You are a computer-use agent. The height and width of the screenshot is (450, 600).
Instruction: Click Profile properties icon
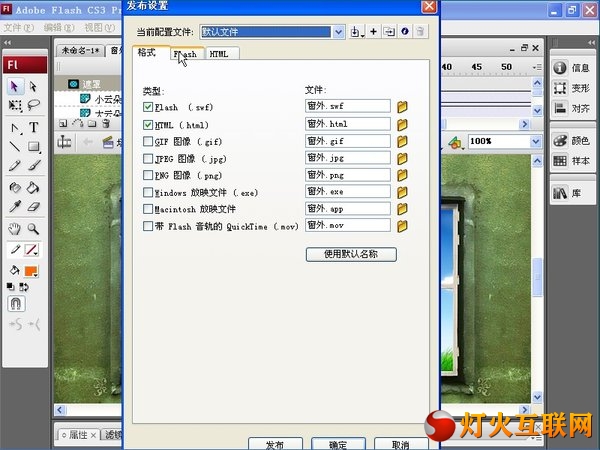click(x=405, y=32)
